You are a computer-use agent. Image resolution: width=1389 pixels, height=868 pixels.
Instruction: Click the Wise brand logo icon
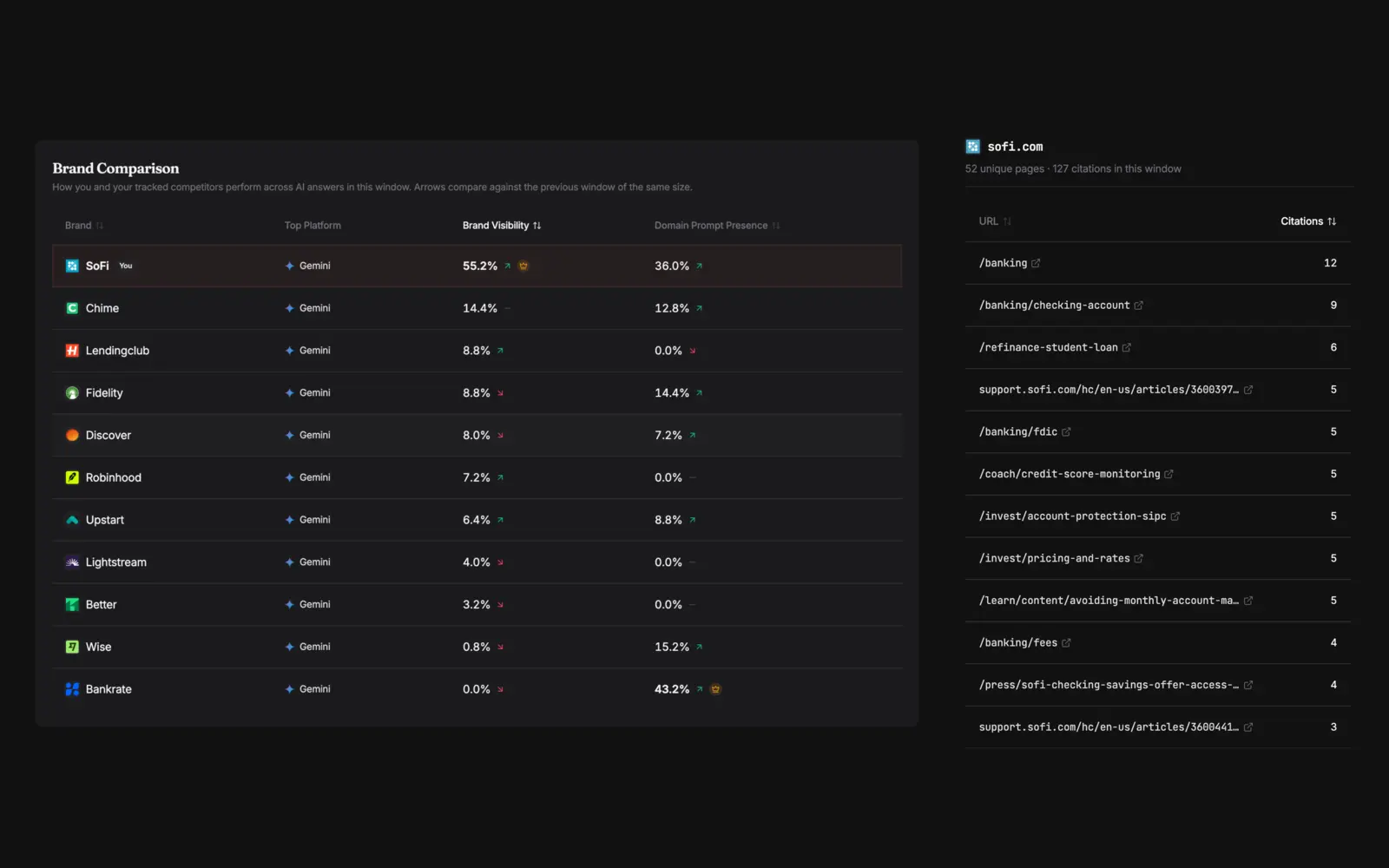72,647
